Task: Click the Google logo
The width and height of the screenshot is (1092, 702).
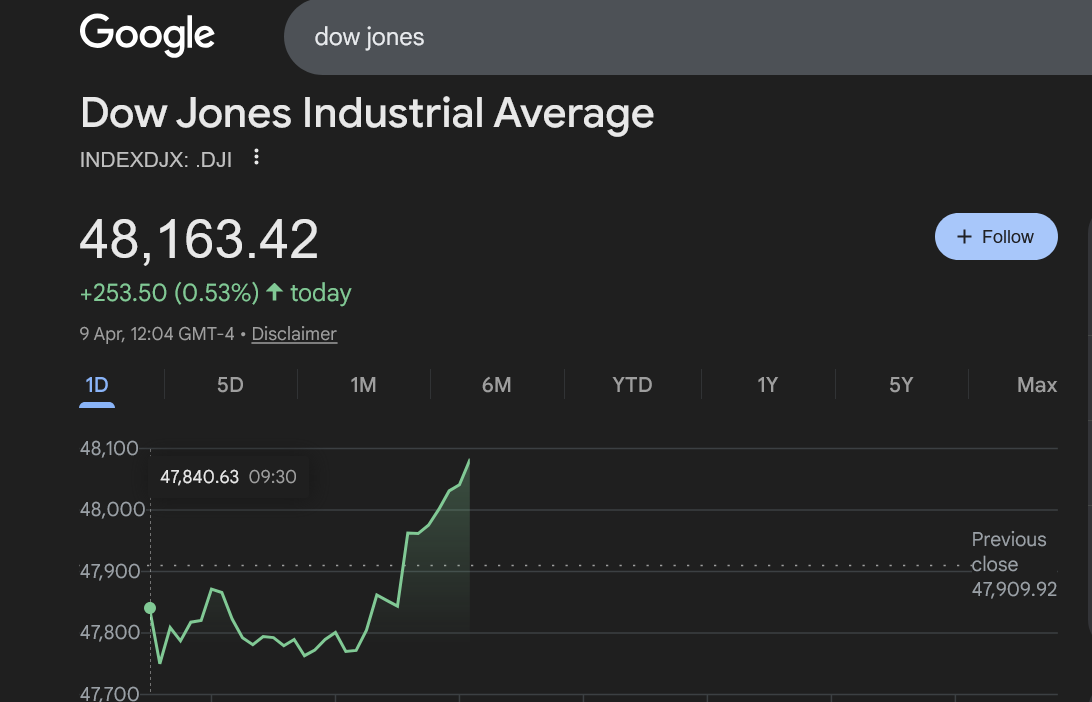Action: [147, 35]
